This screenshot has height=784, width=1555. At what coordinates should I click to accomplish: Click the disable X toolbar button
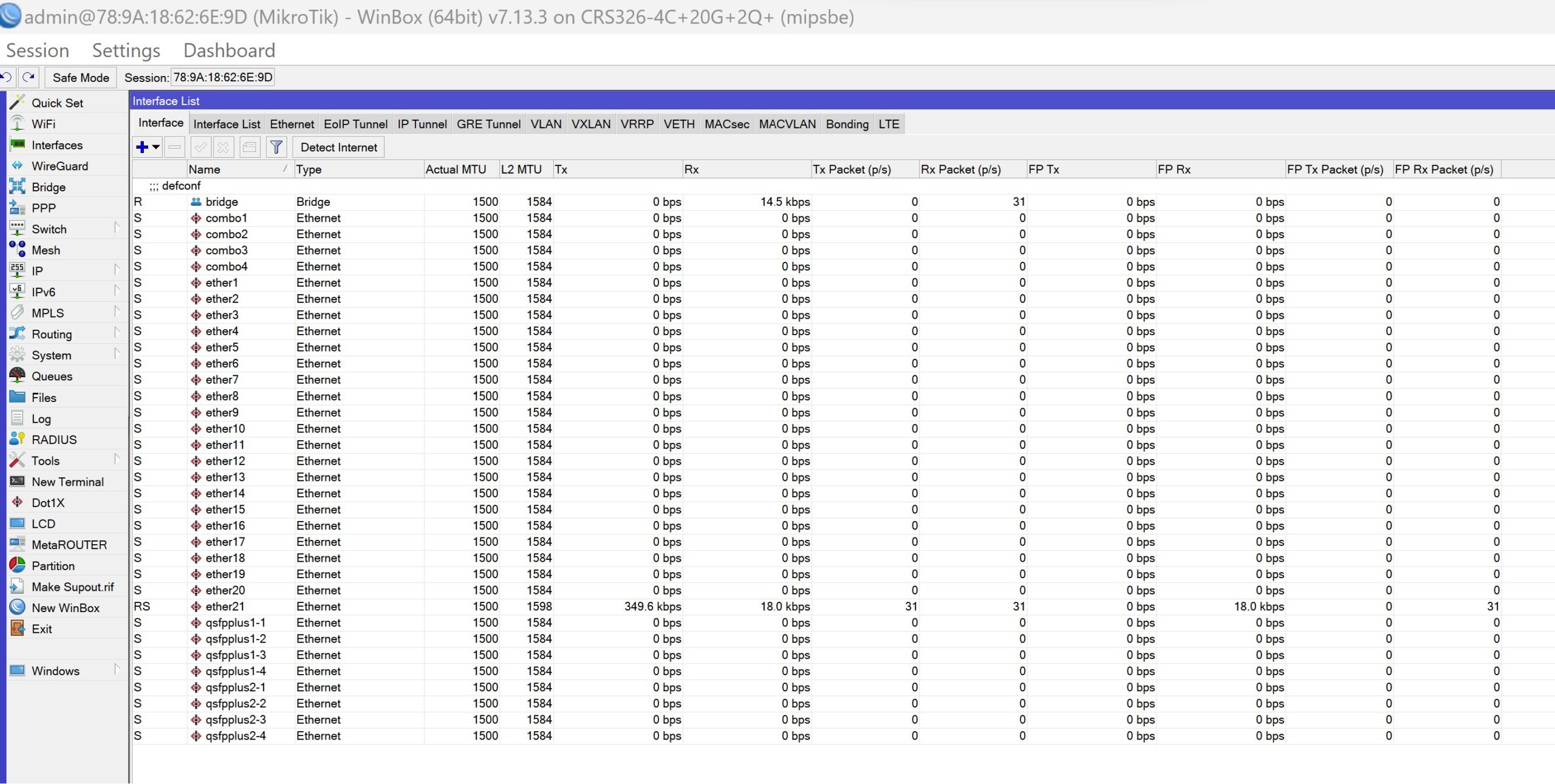pyautogui.click(x=223, y=147)
